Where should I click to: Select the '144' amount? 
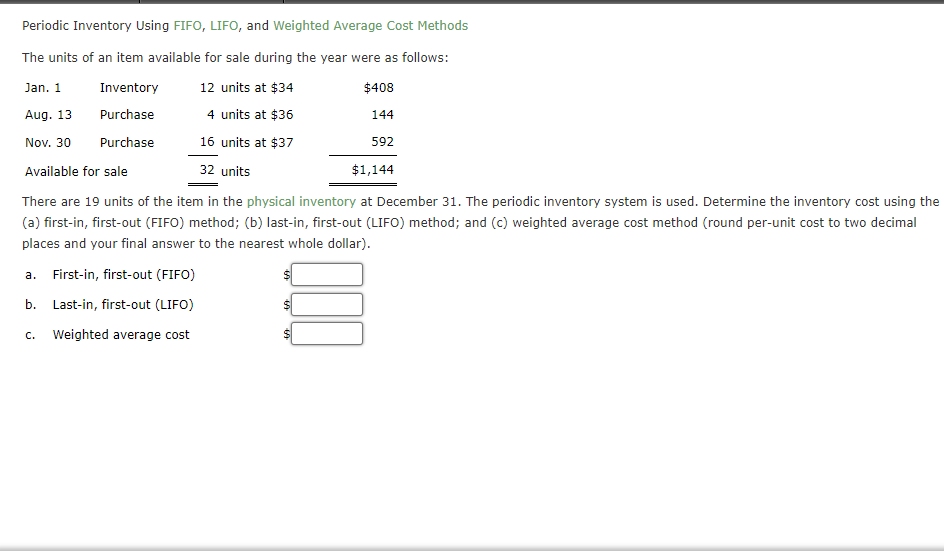click(382, 115)
